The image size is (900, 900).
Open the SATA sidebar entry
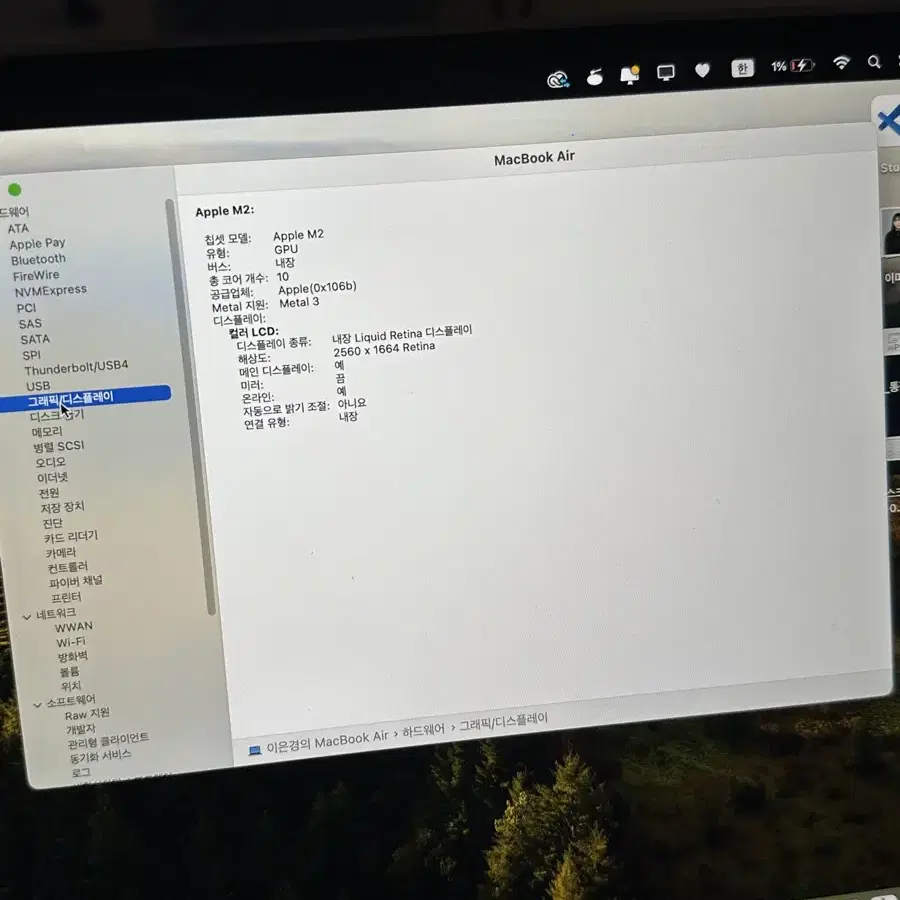(35, 339)
